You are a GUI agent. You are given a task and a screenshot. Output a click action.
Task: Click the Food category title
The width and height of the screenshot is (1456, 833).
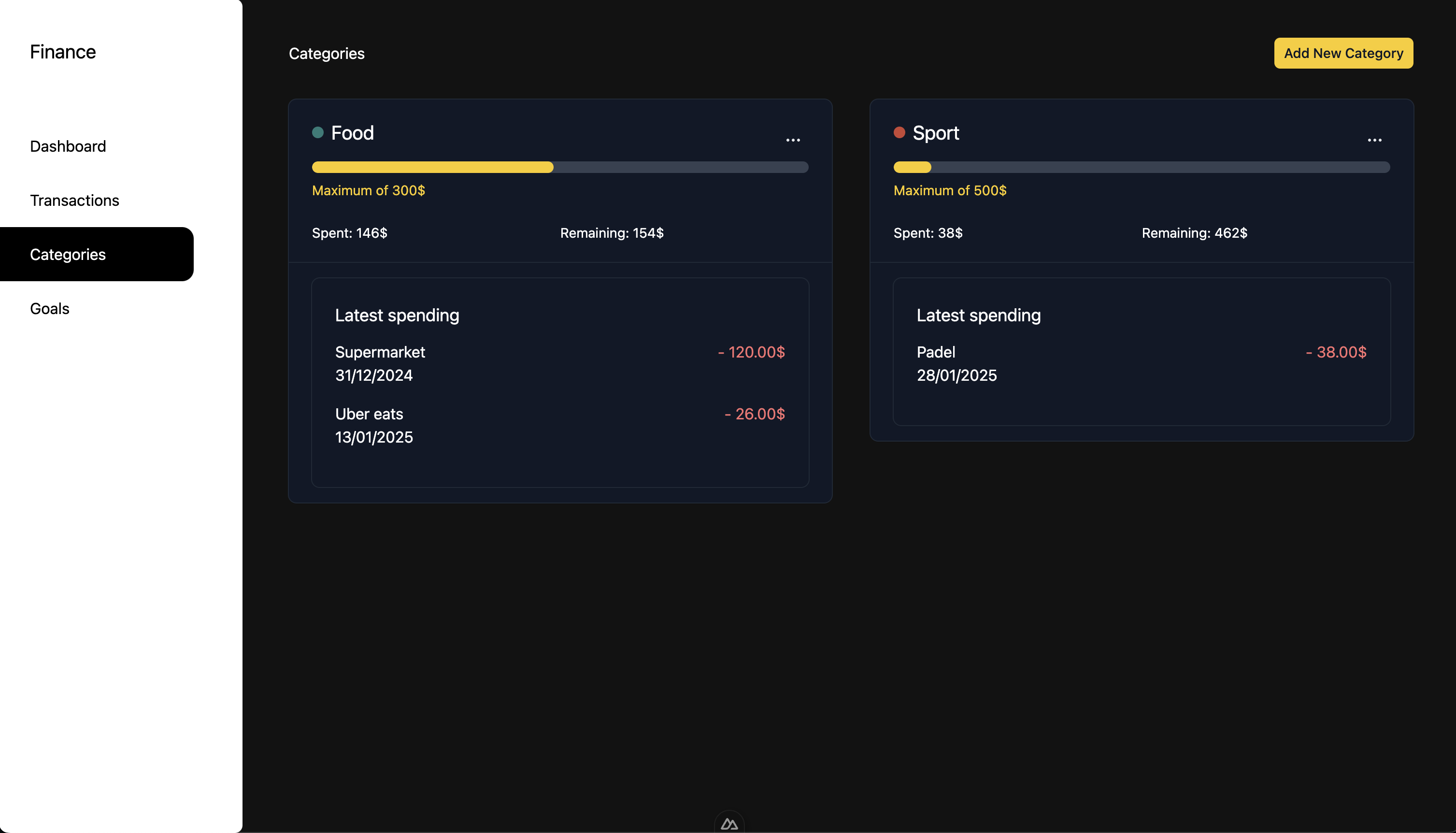click(x=352, y=133)
